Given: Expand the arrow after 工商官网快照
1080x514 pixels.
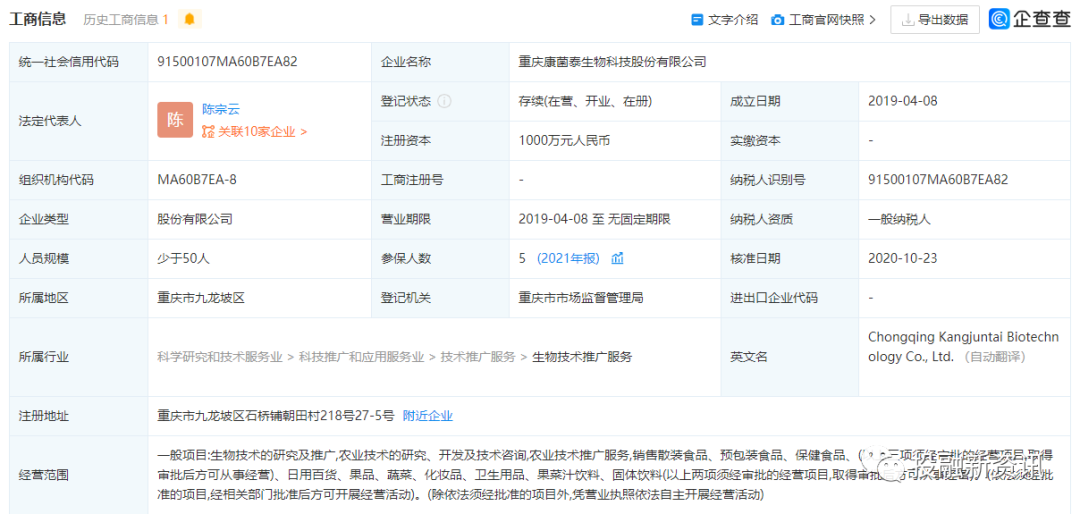Looking at the screenshot, I should (x=873, y=20).
